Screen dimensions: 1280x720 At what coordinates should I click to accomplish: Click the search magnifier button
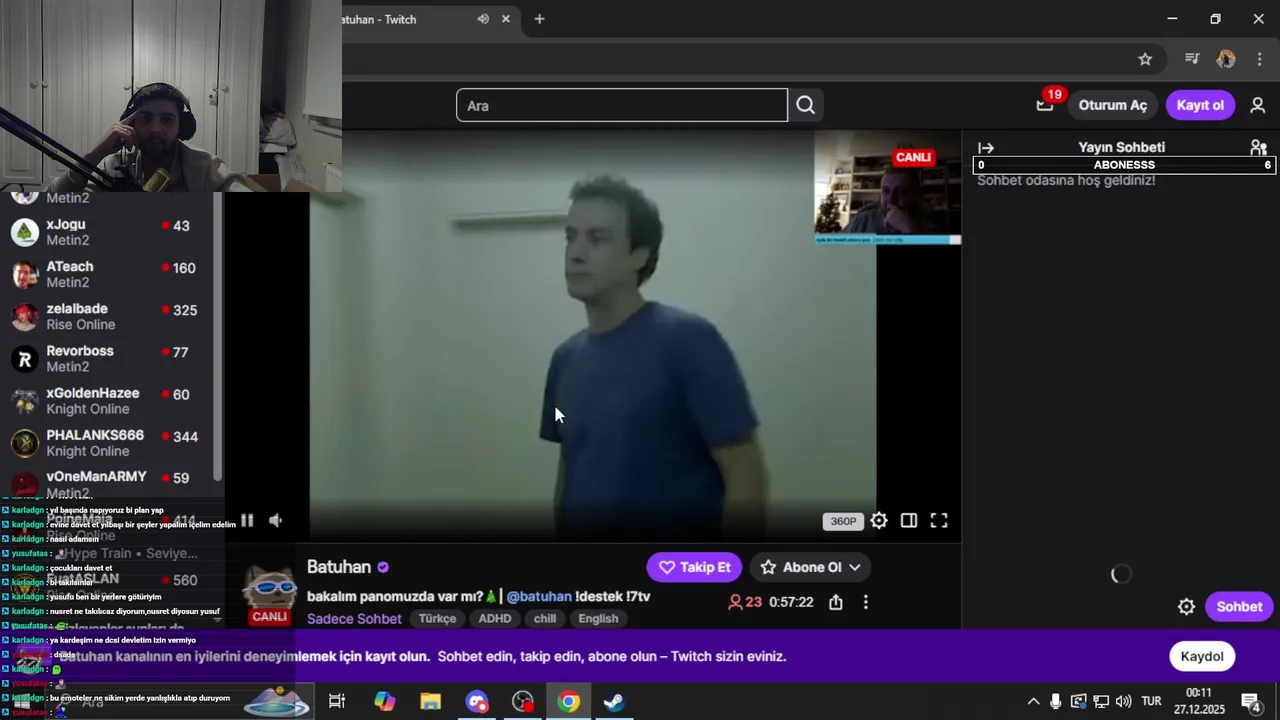805,105
